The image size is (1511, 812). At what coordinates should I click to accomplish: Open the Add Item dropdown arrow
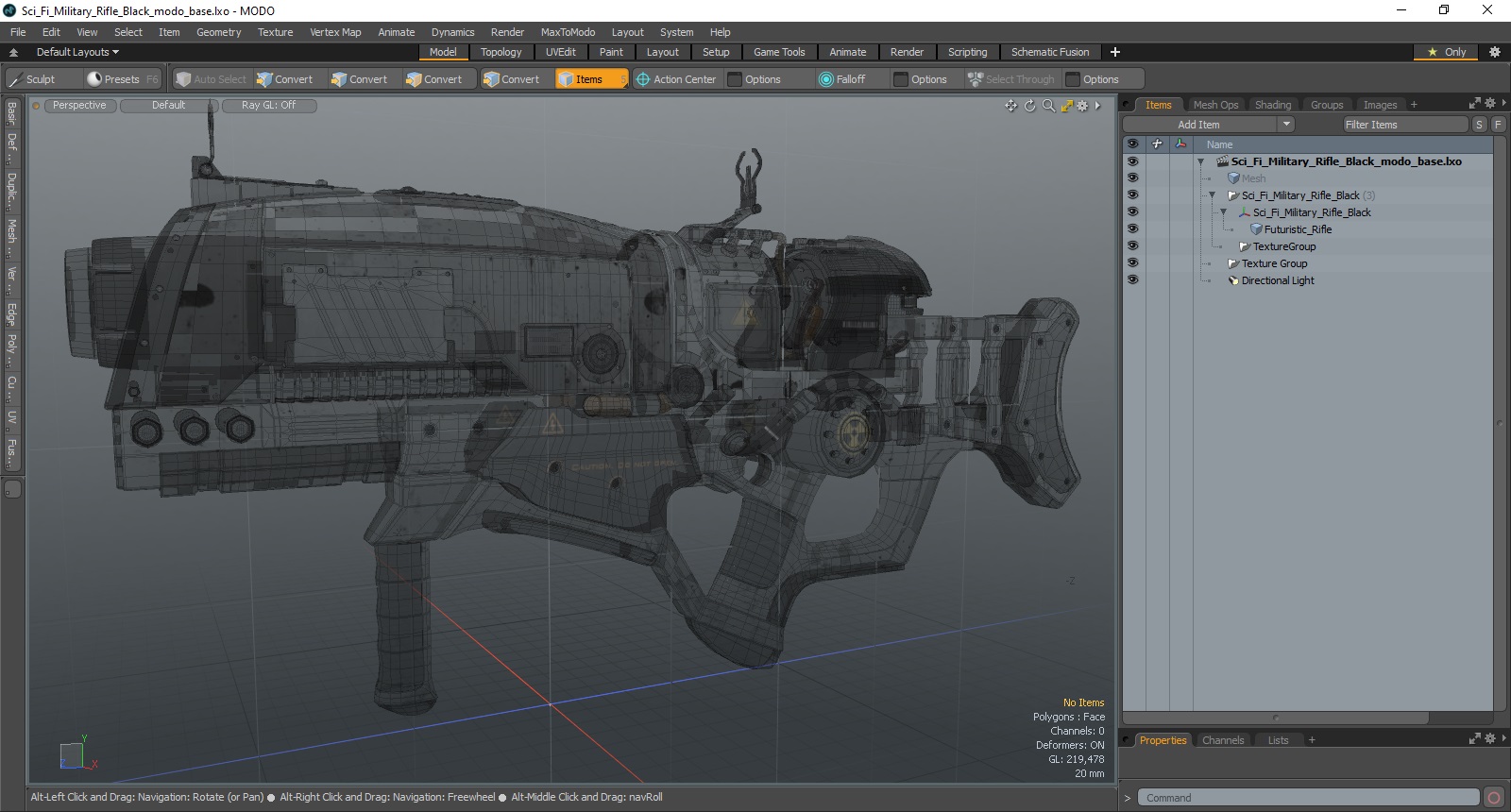point(1285,125)
